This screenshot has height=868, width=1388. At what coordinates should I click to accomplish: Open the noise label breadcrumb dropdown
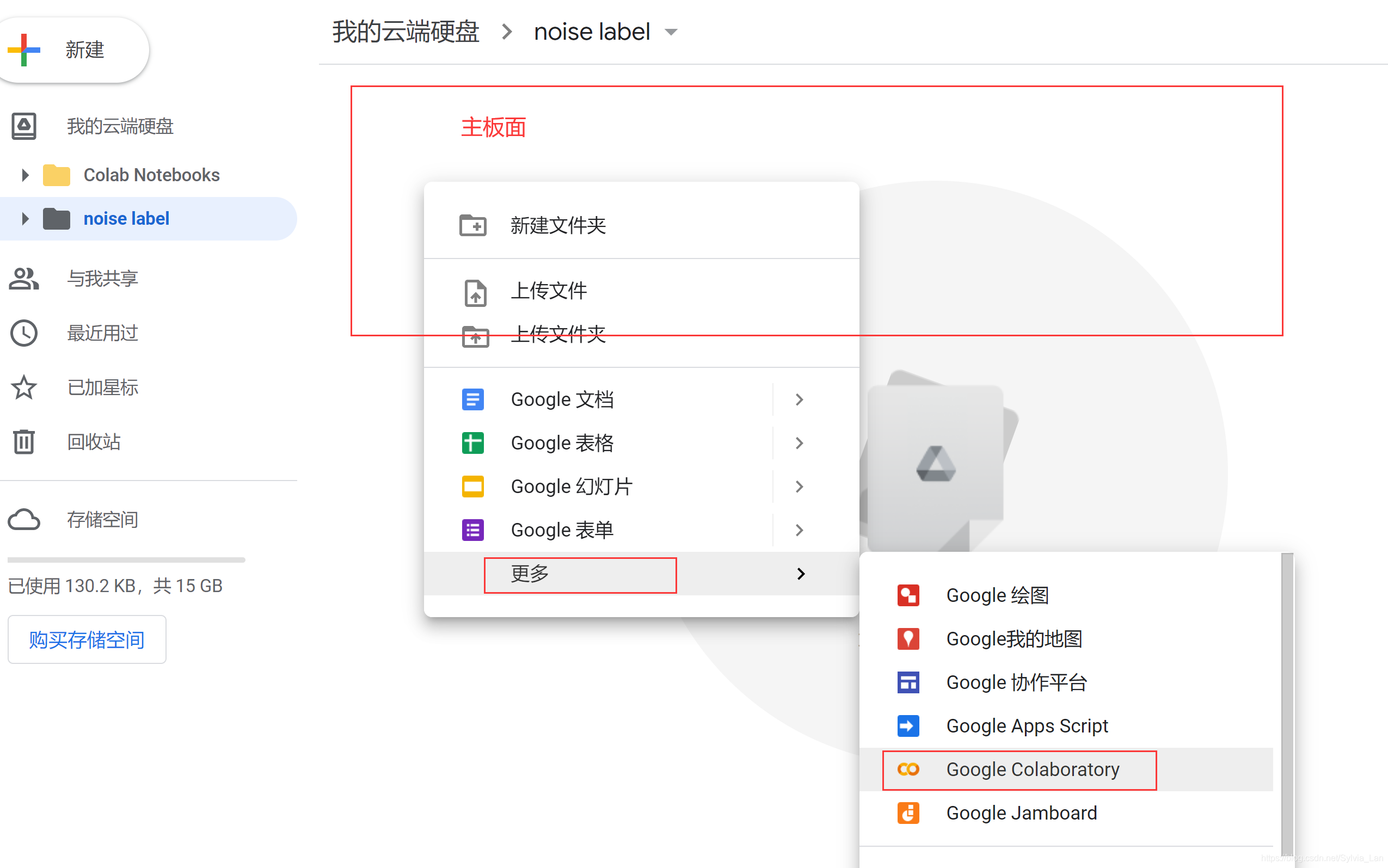pyautogui.click(x=671, y=32)
